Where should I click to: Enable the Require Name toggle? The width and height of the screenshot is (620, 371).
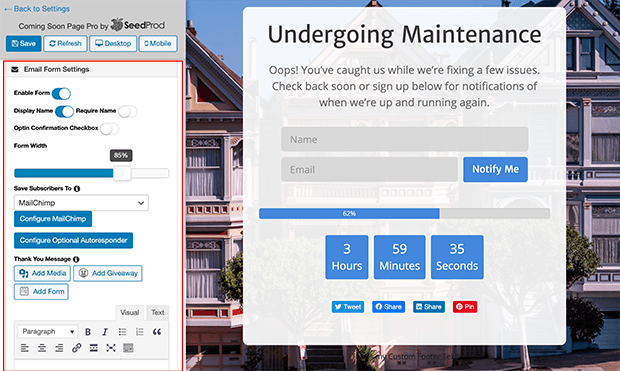(x=128, y=112)
